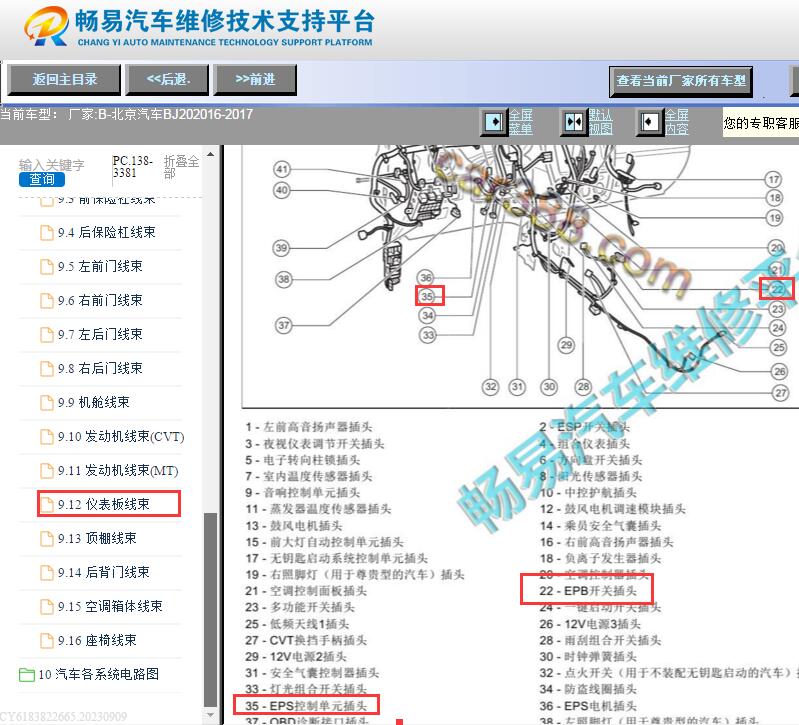Click the document icon beside 9.15
The height and width of the screenshot is (725, 799).
47,607
